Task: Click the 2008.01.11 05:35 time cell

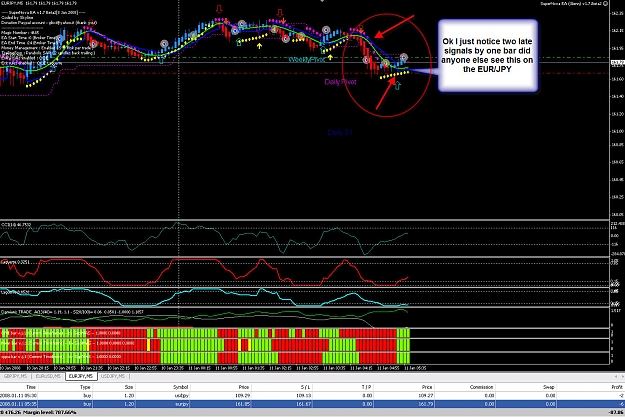Action: coord(18,404)
